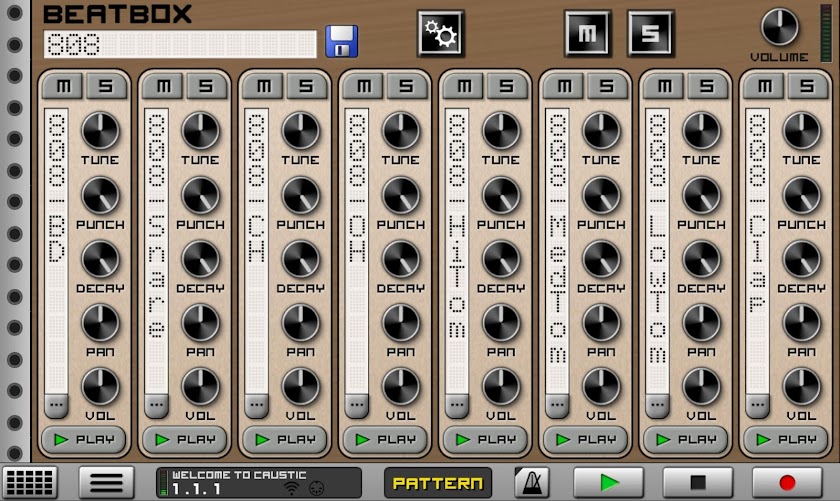Mute the 808-CH channel

pos(264,86)
